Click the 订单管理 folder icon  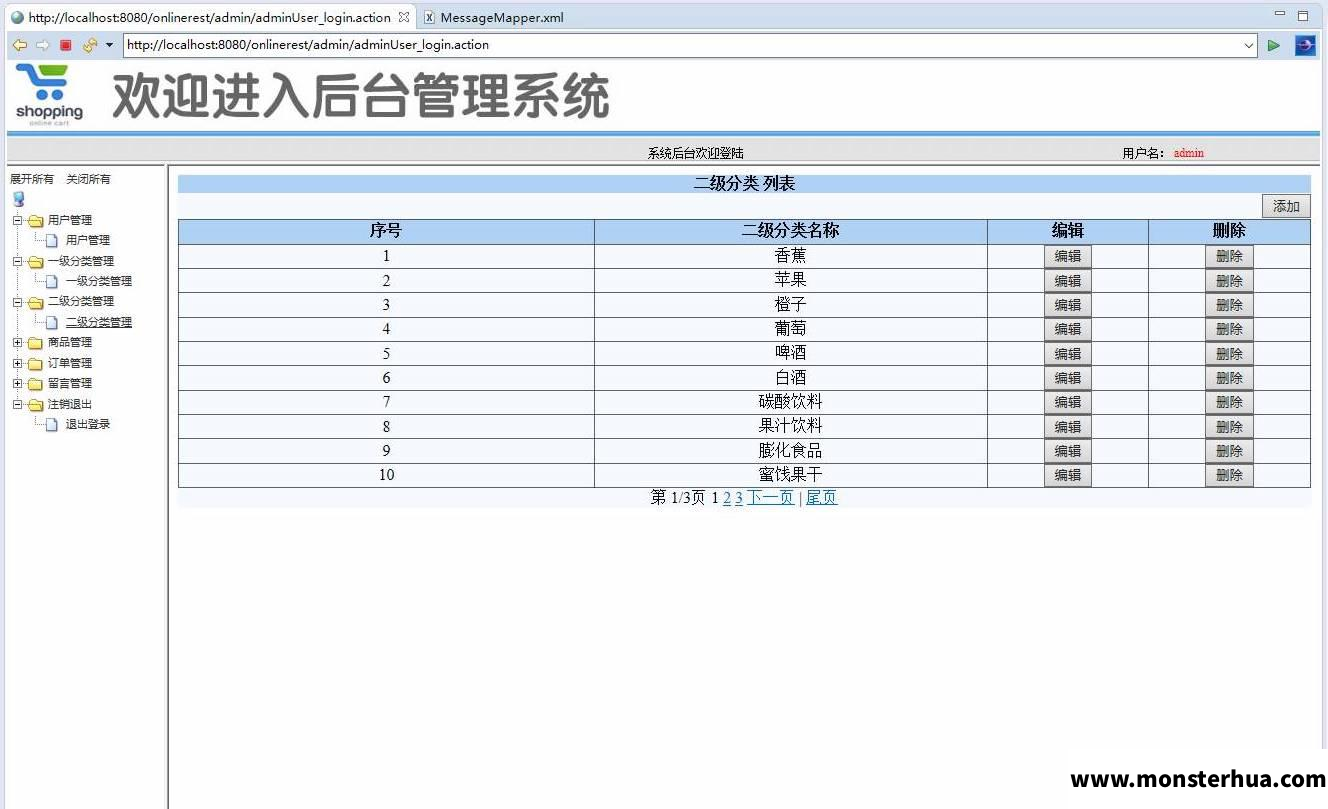click(x=35, y=363)
